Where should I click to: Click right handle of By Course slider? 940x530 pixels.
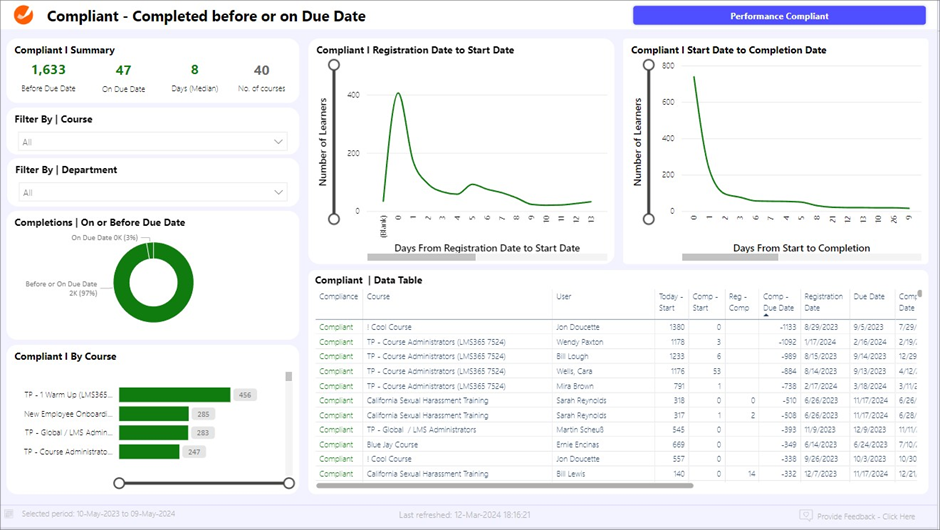[289, 483]
